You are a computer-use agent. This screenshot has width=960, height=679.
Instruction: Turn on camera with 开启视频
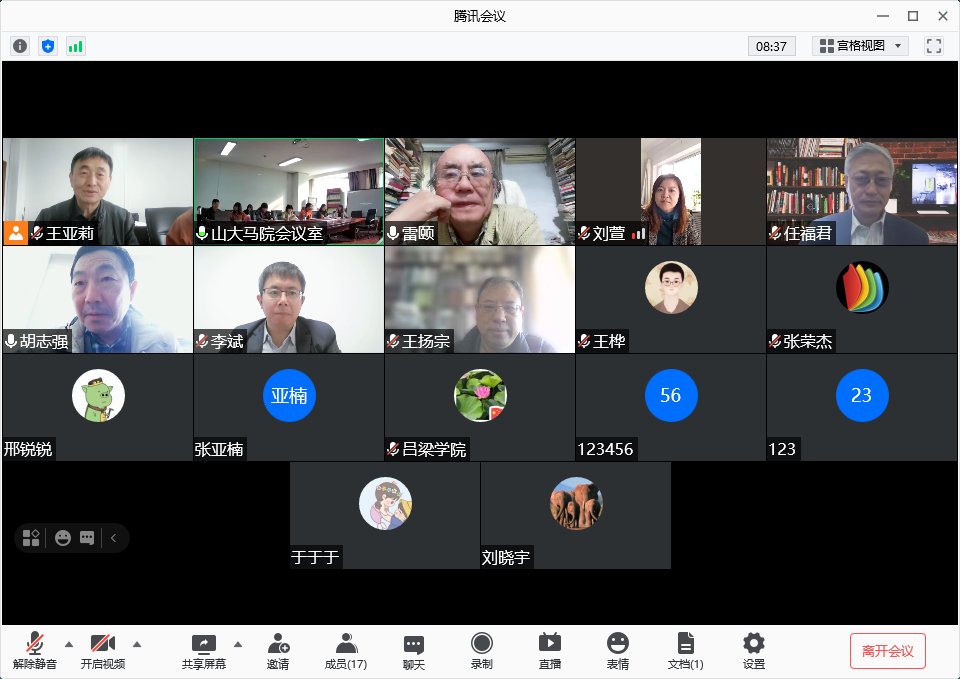103,650
